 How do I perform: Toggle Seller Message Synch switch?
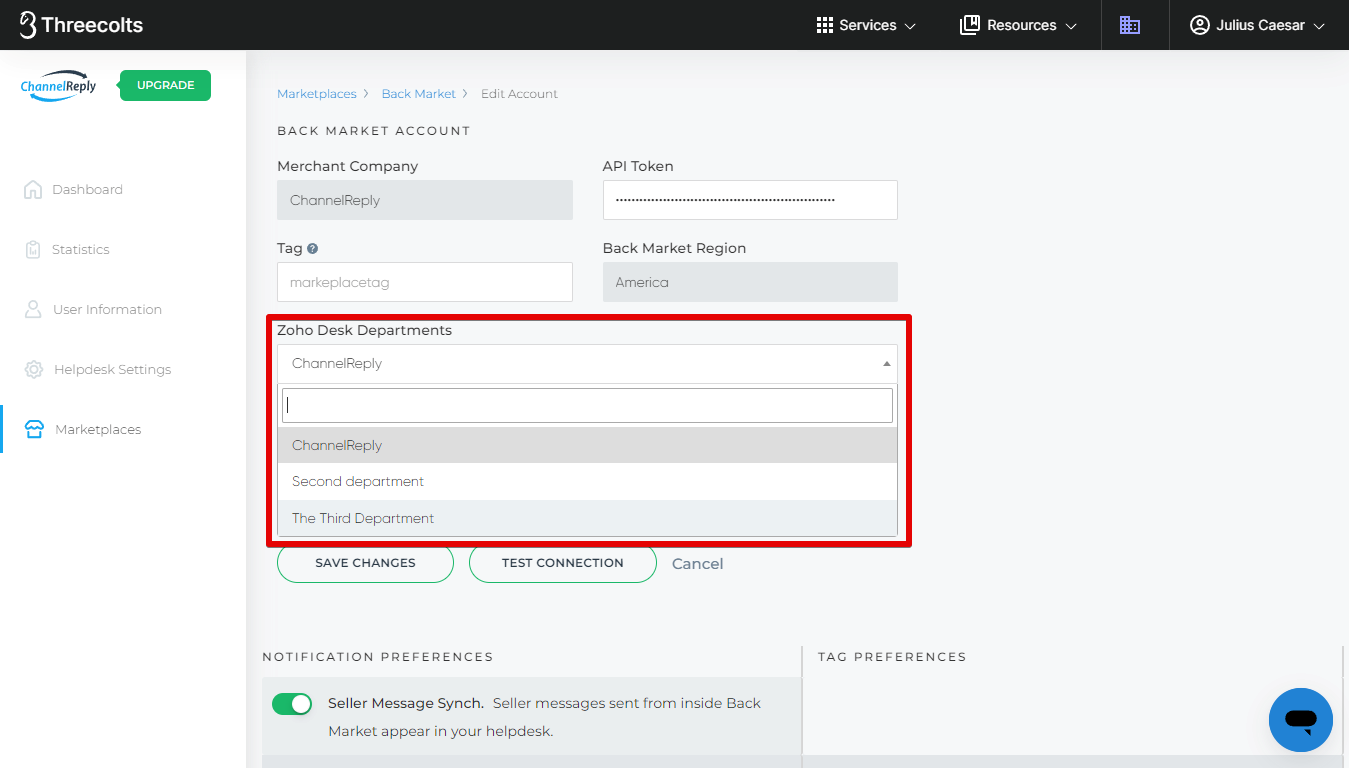[x=292, y=704]
